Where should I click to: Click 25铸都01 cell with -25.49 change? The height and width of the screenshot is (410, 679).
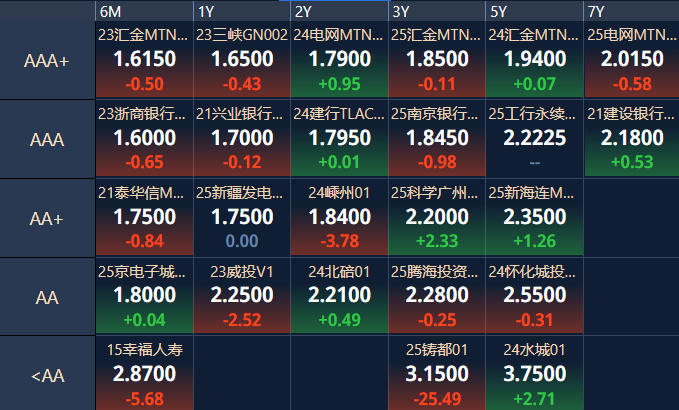click(x=436, y=375)
